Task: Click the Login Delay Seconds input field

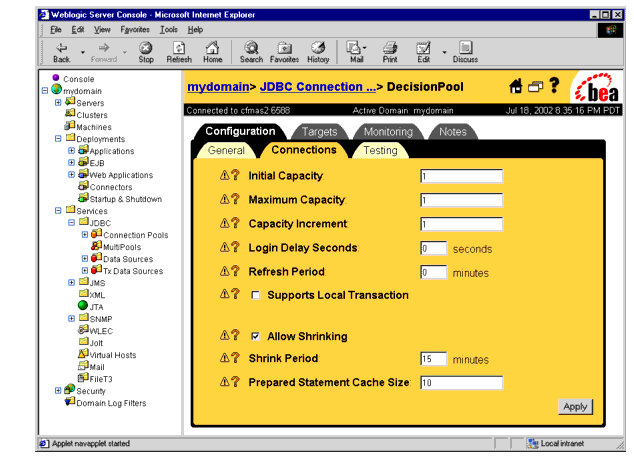Action: tap(433, 248)
